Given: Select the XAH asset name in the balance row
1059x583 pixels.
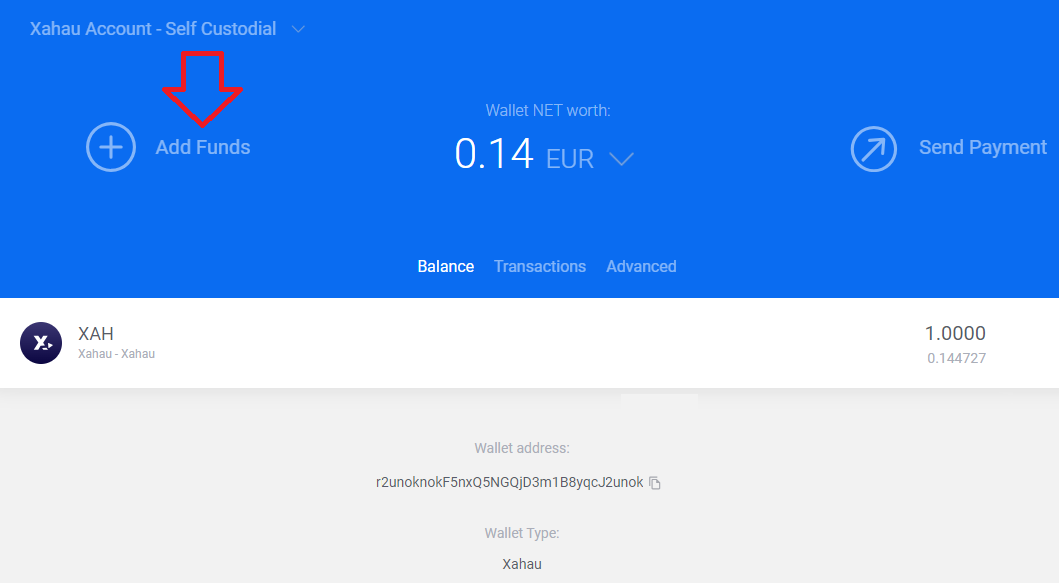Looking at the screenshot, I should pyautogui.click(x=96, y=334).
